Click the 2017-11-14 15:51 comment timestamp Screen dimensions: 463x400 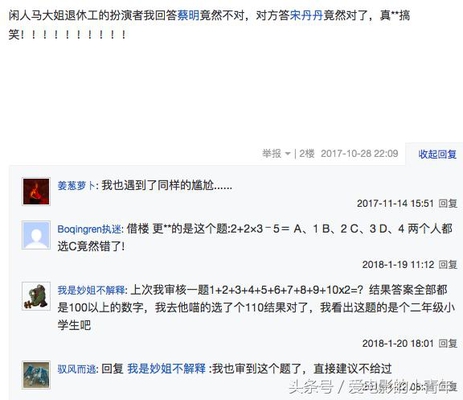[x=395, y=203]
